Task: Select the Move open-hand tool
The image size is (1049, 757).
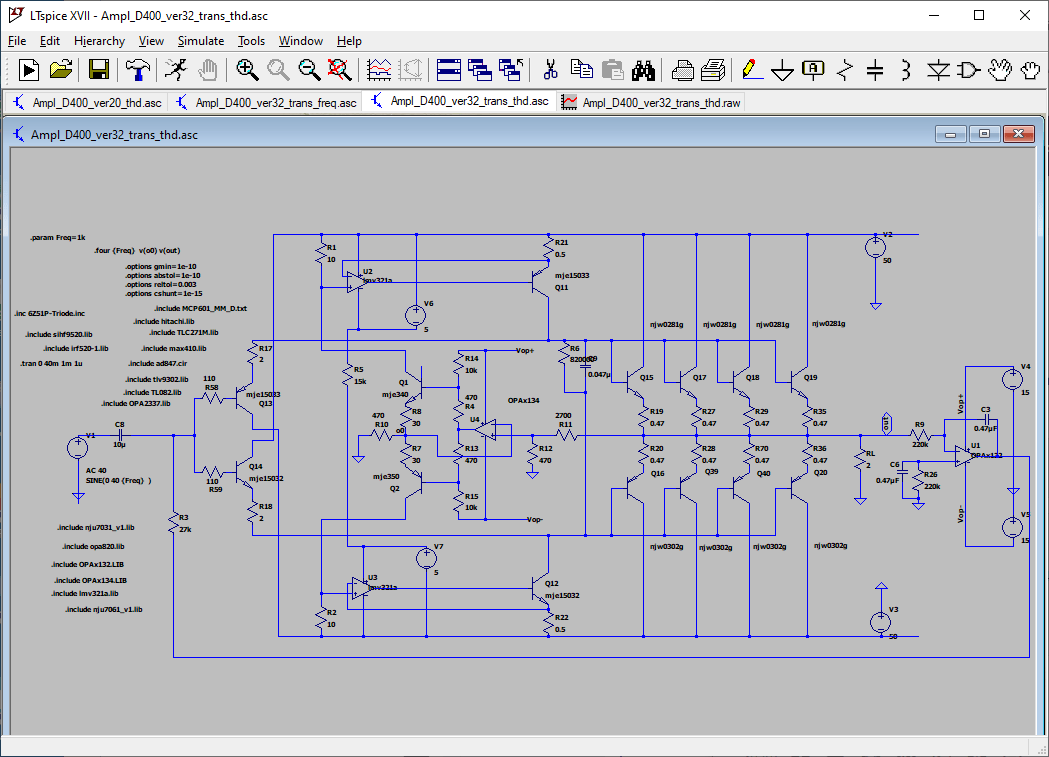Action: [x=999, y=70]
